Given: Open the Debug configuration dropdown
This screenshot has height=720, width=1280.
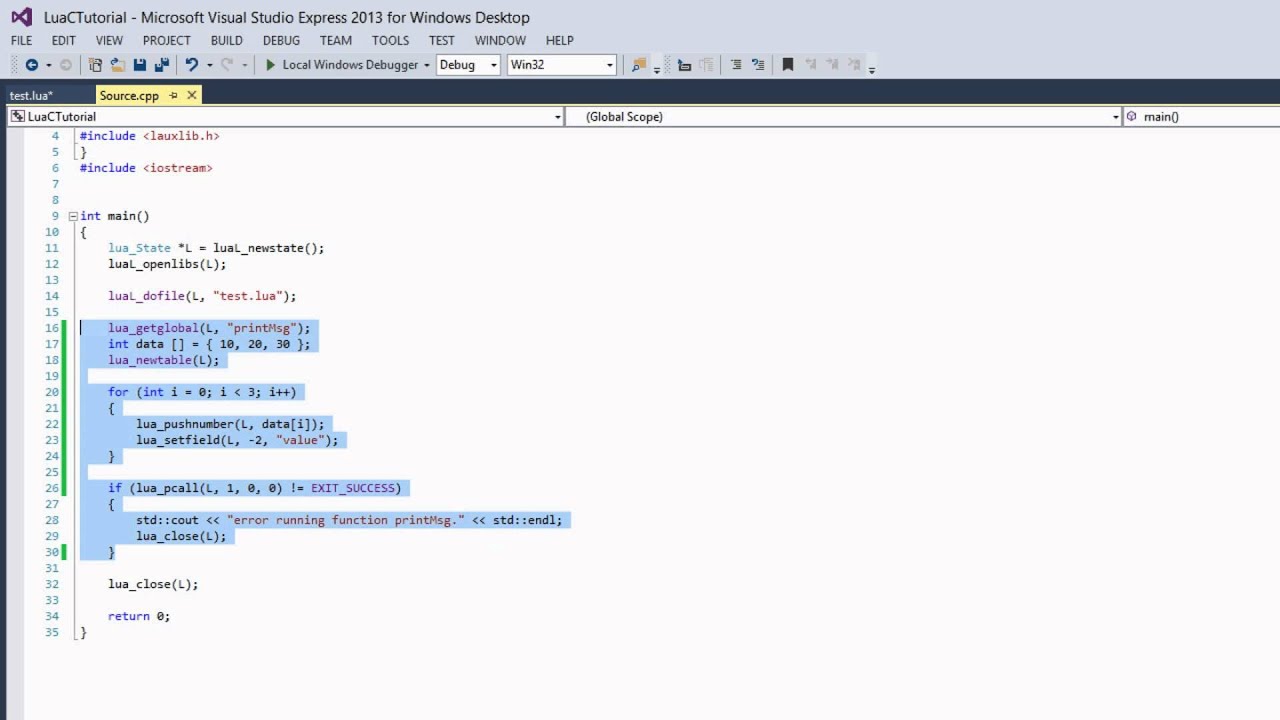Looking at the screenshot, I should (x=494, y=65).
